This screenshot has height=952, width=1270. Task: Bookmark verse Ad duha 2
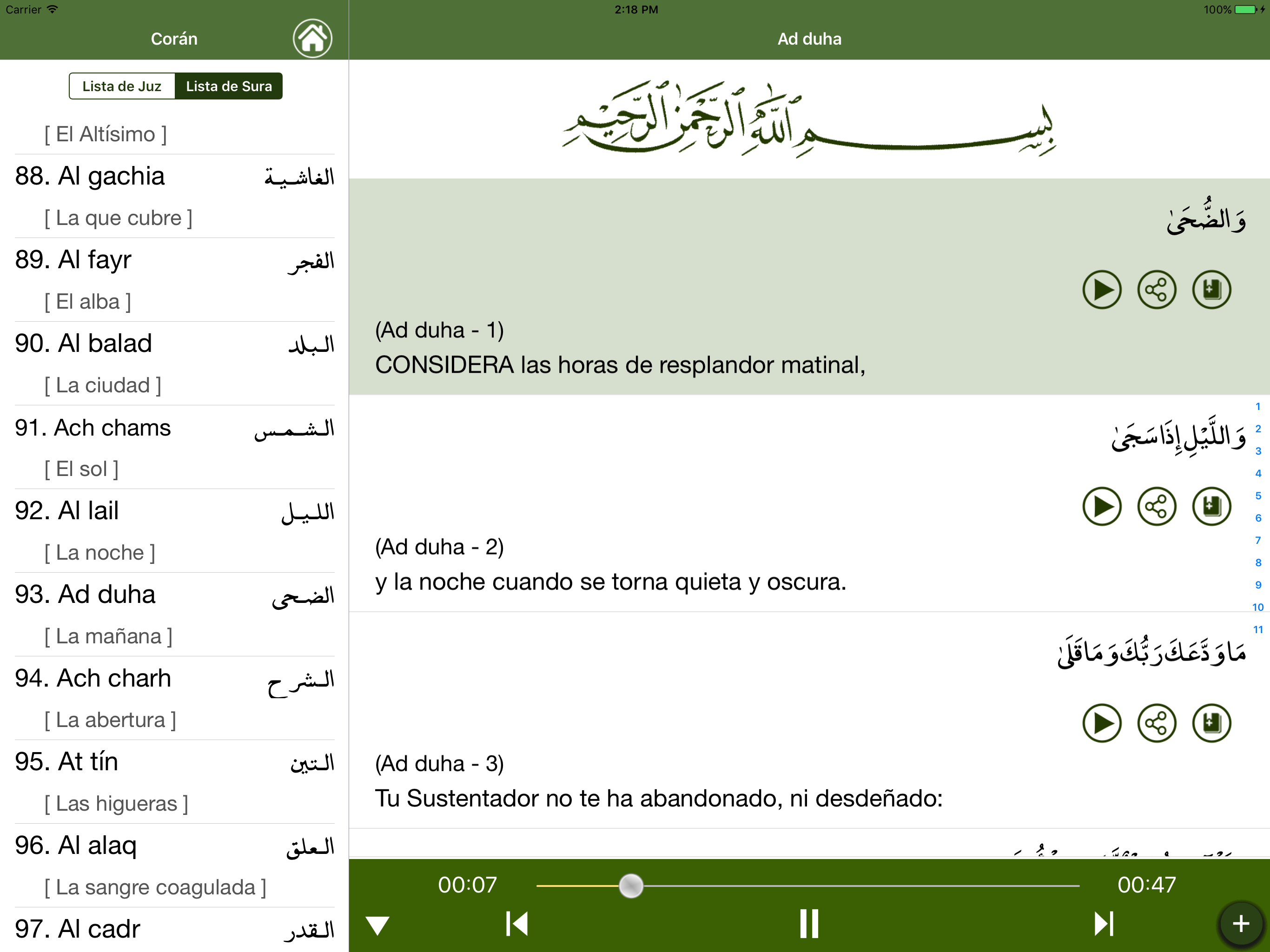coord(1211,506)
